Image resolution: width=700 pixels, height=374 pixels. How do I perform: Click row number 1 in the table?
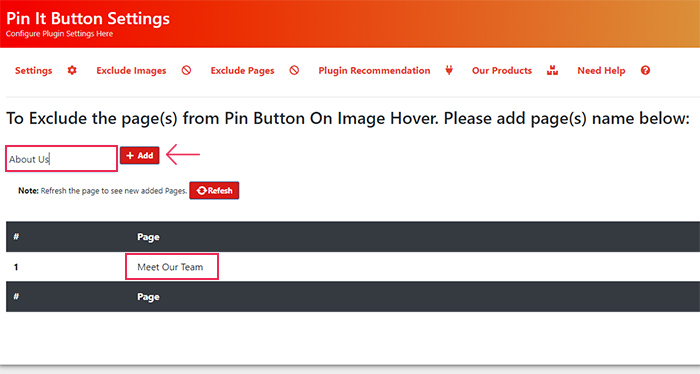[16, 267]
